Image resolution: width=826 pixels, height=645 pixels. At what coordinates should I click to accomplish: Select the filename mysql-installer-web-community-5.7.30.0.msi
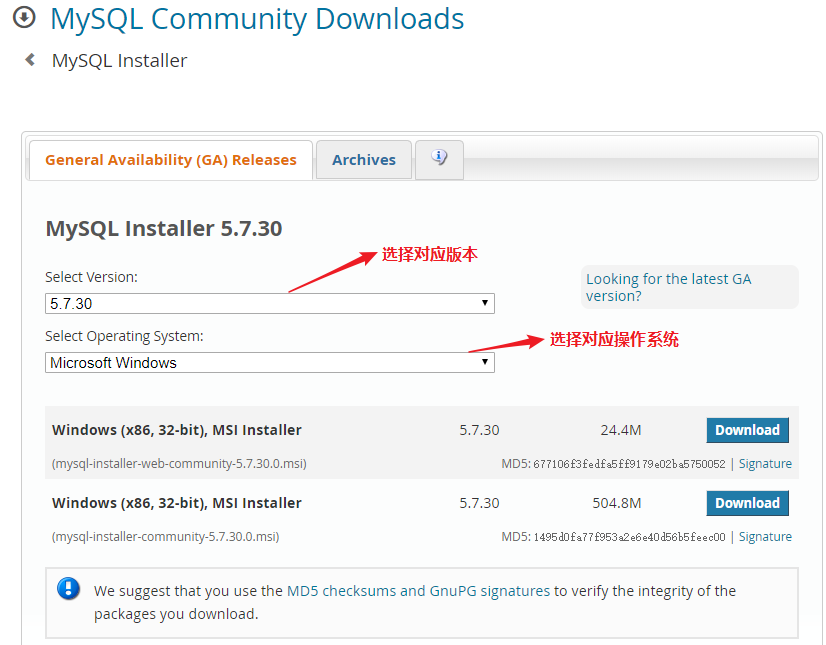pyautogui.click(x=179, y=464)
